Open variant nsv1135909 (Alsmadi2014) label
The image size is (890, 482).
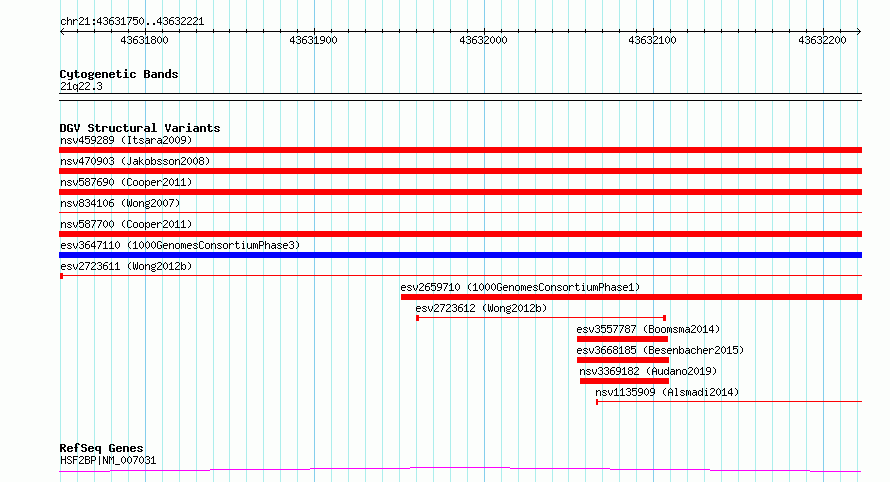pos(667,392)
